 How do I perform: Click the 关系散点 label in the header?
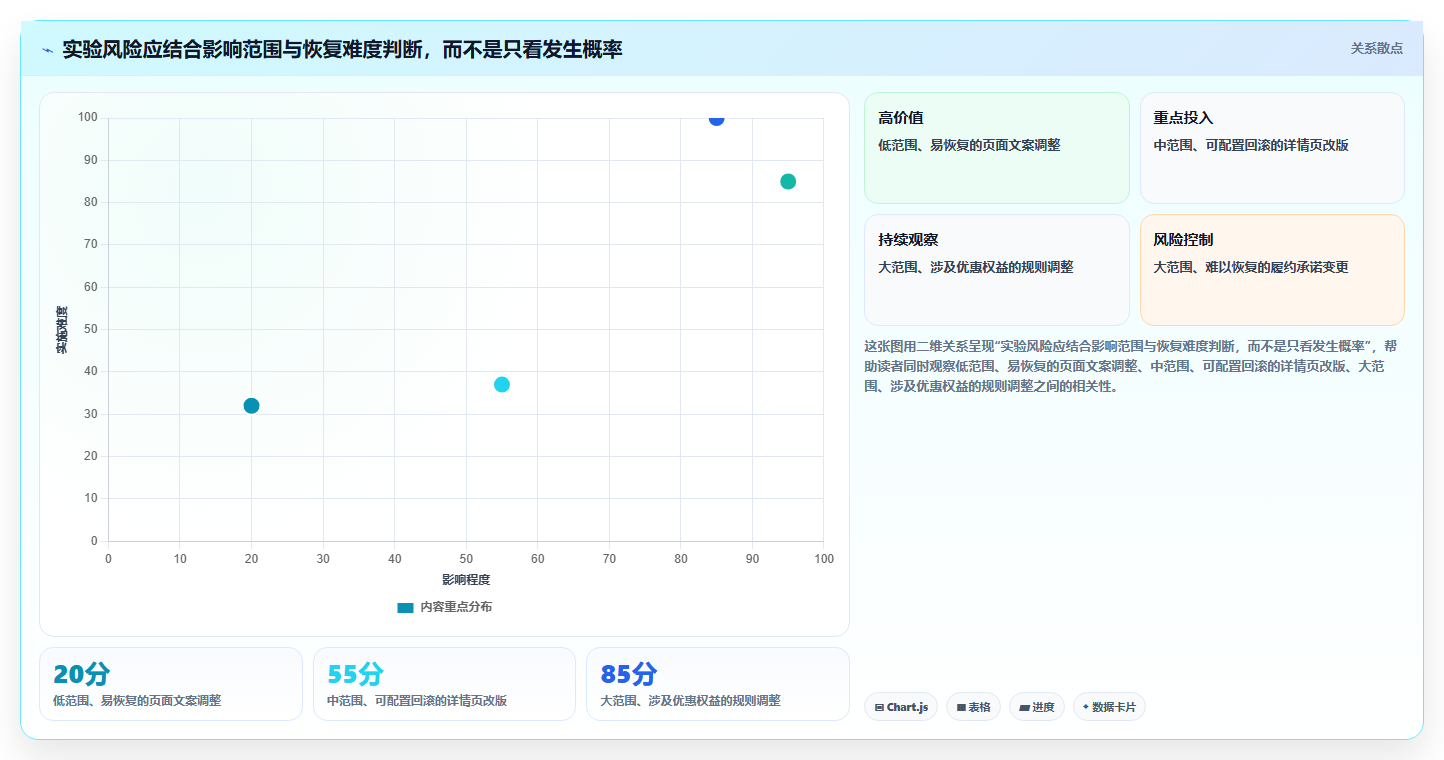tap(1376, 48)
